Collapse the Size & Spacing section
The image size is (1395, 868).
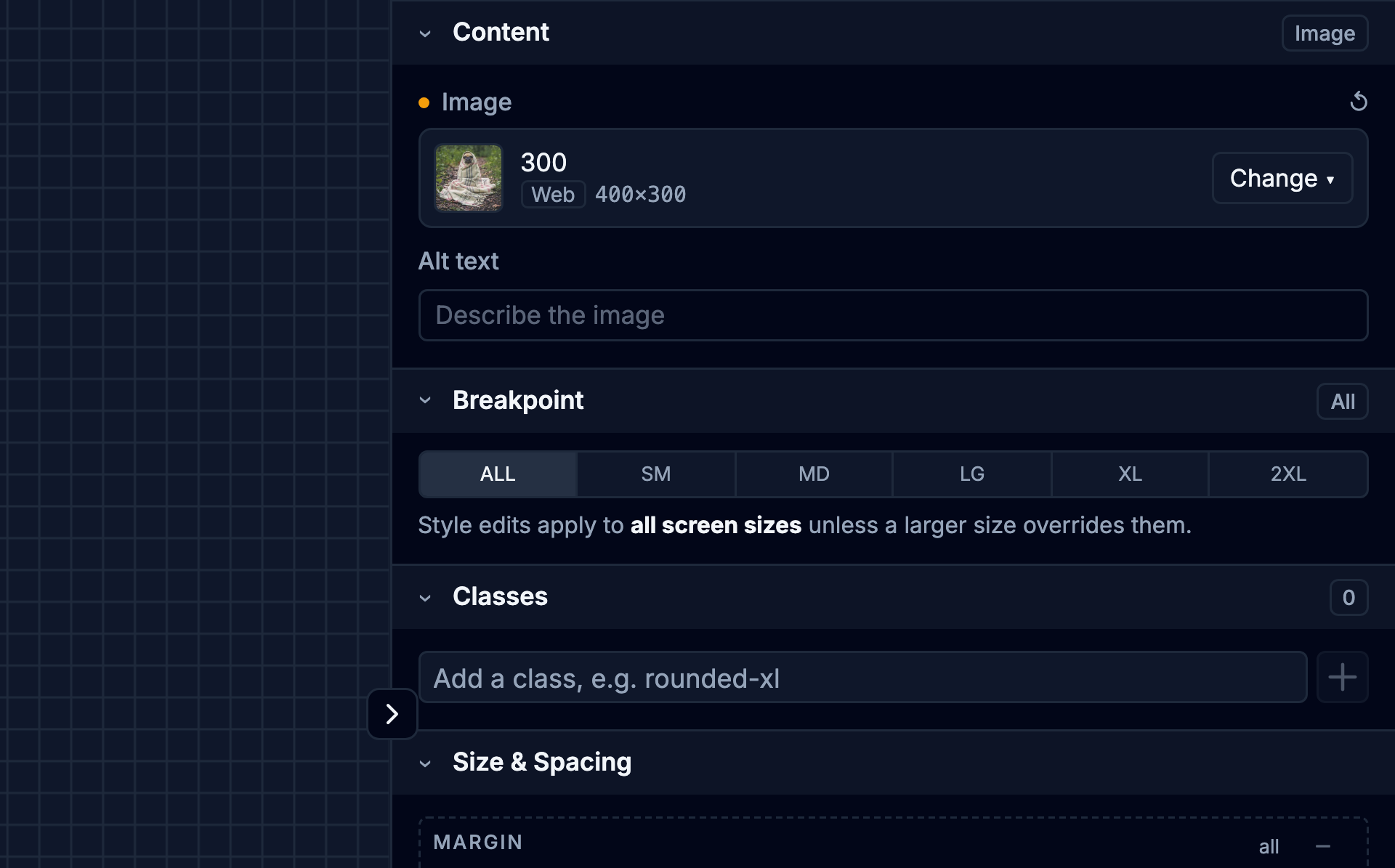click(x=425, y=763)
